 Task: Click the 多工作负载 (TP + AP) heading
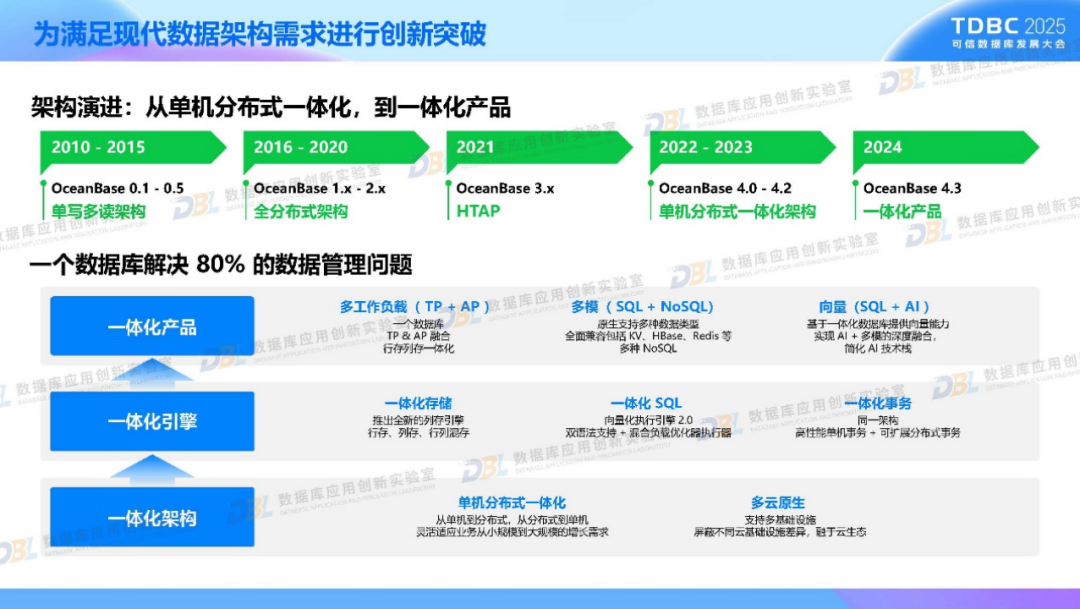coord(415,307)
